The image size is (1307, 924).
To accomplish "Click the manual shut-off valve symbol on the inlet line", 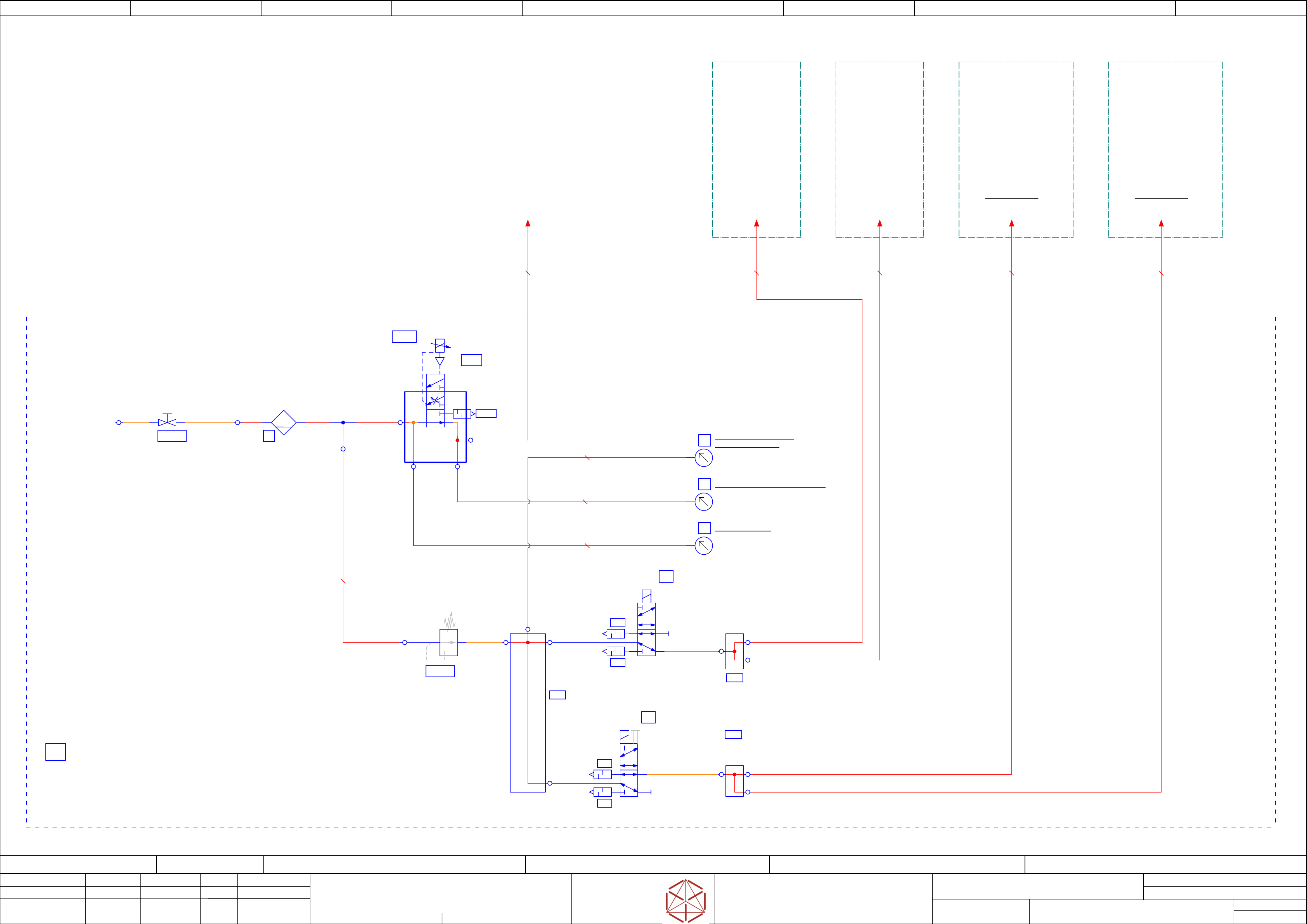I will pos(167,422).
